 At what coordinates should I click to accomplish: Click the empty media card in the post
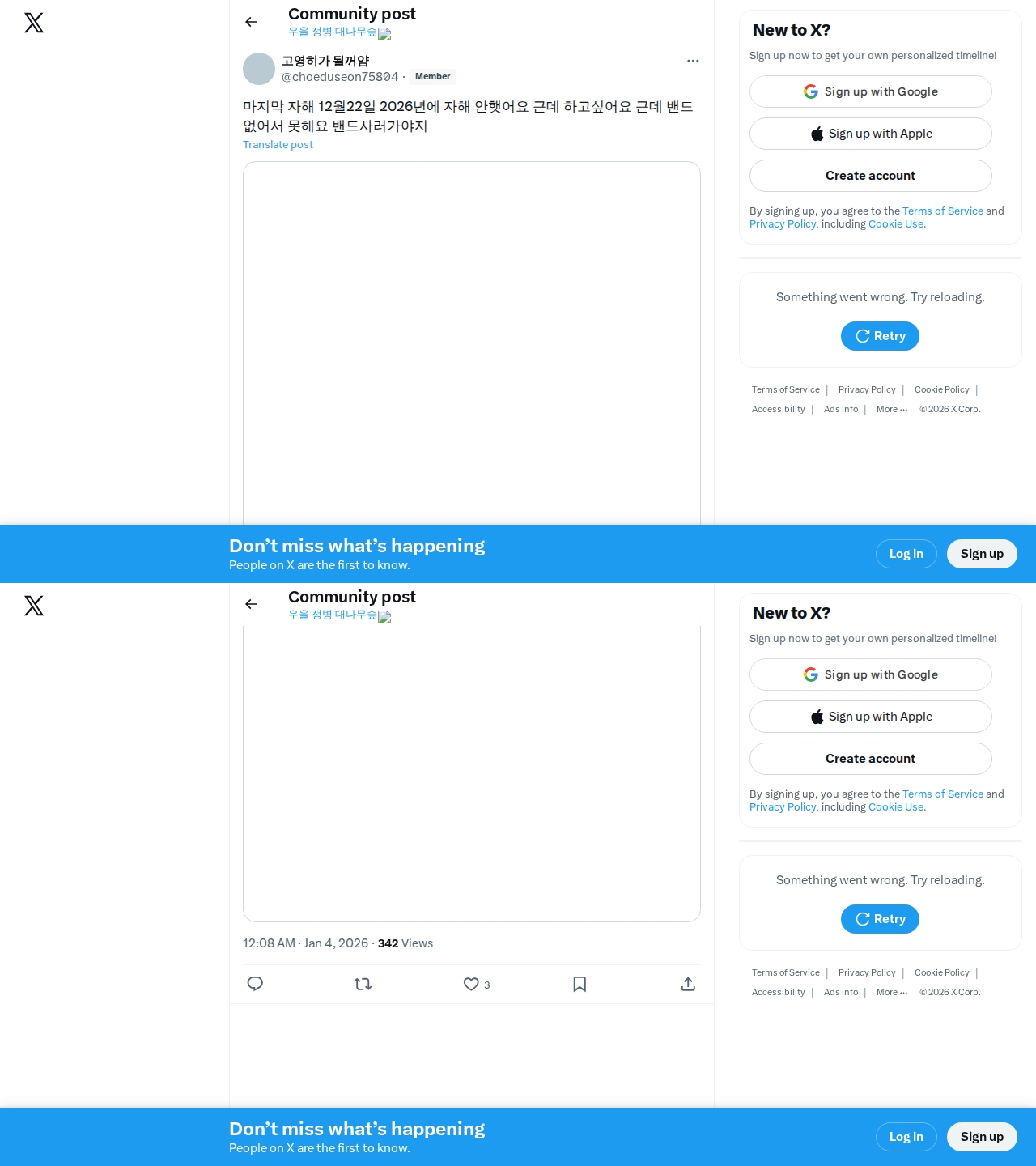click(x=472, y=343)
